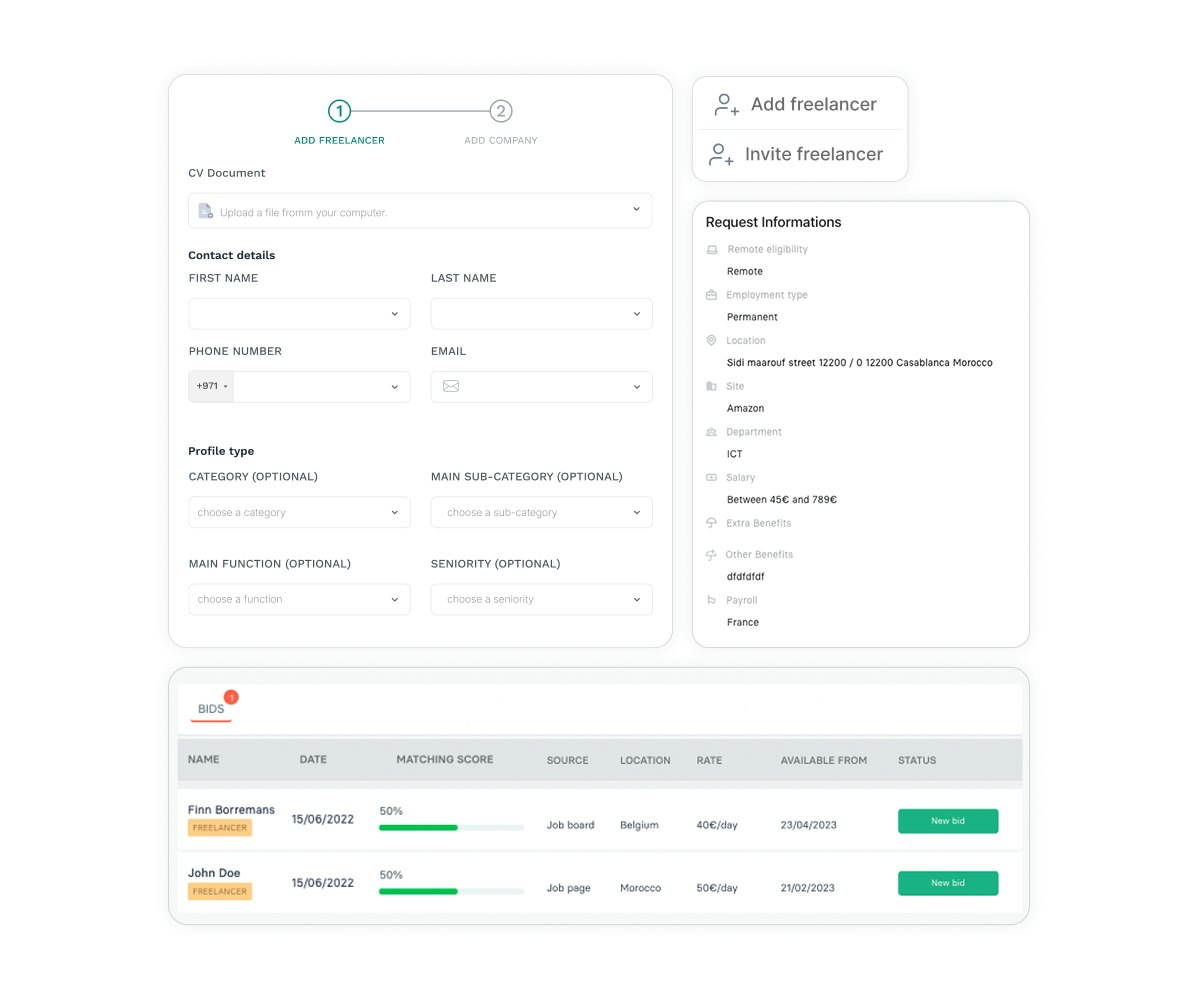Expand the choose a category dropdown
1200x1000 pixels.
[299, 512]
